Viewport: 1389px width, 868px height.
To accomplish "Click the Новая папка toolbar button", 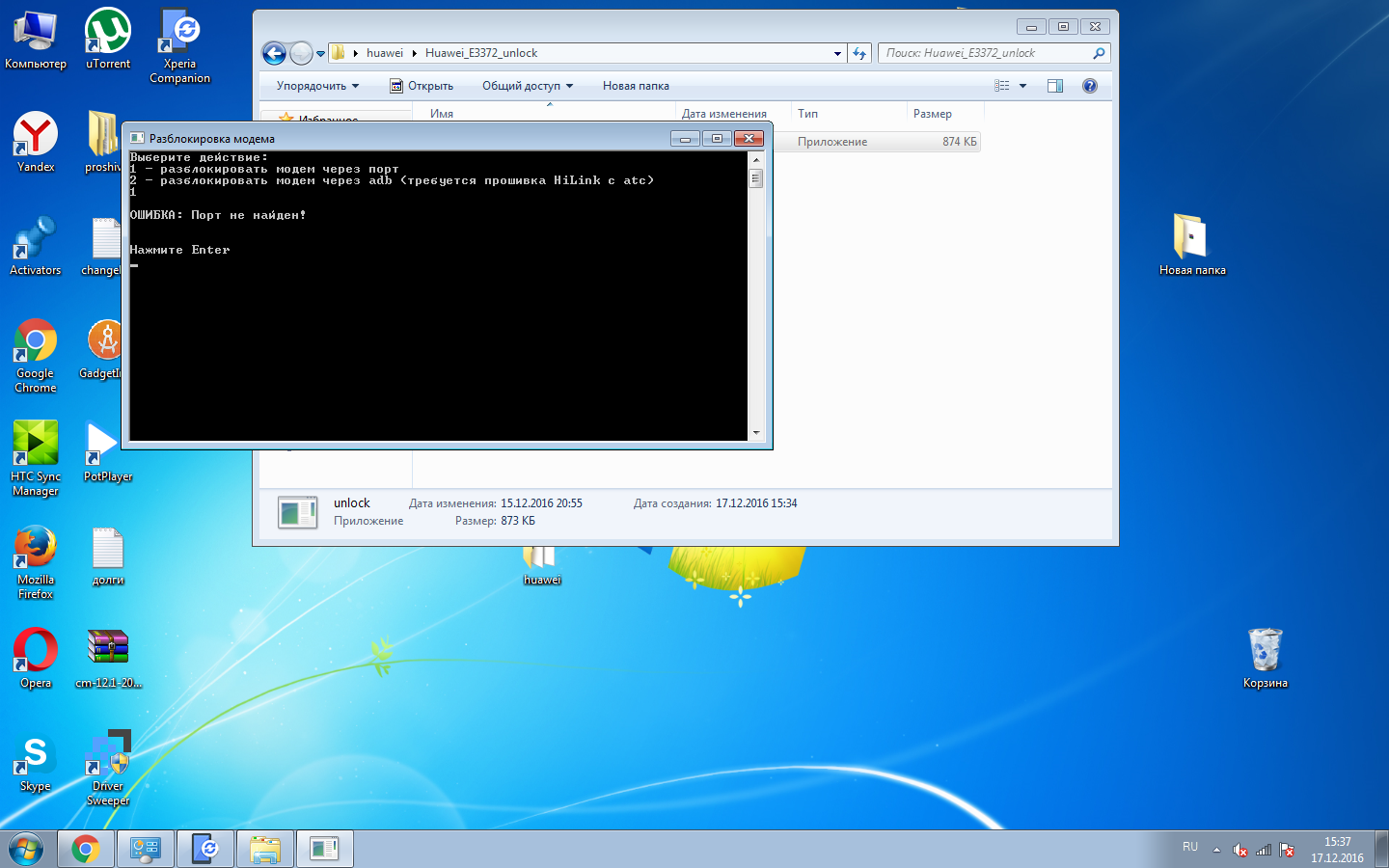I will [636, 86].
